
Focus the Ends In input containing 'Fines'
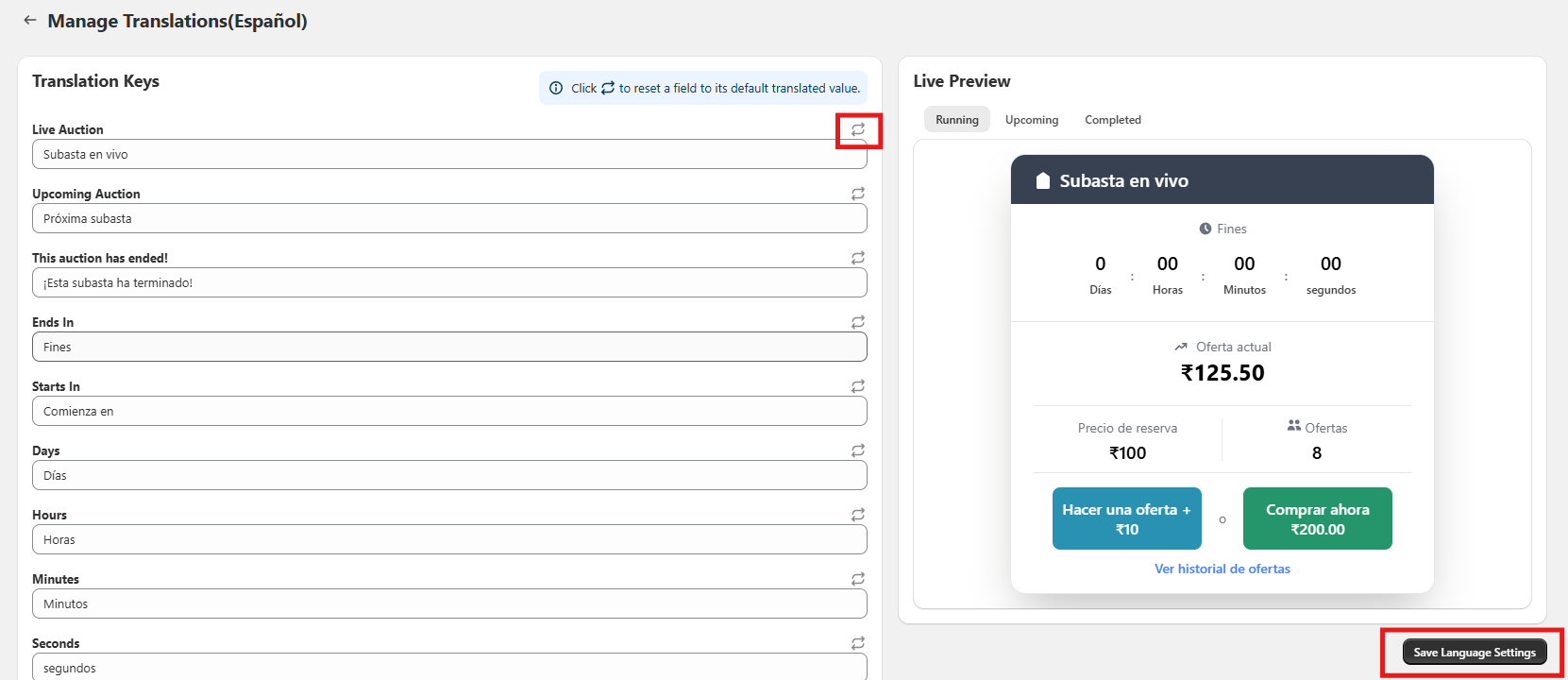(449, 348)
